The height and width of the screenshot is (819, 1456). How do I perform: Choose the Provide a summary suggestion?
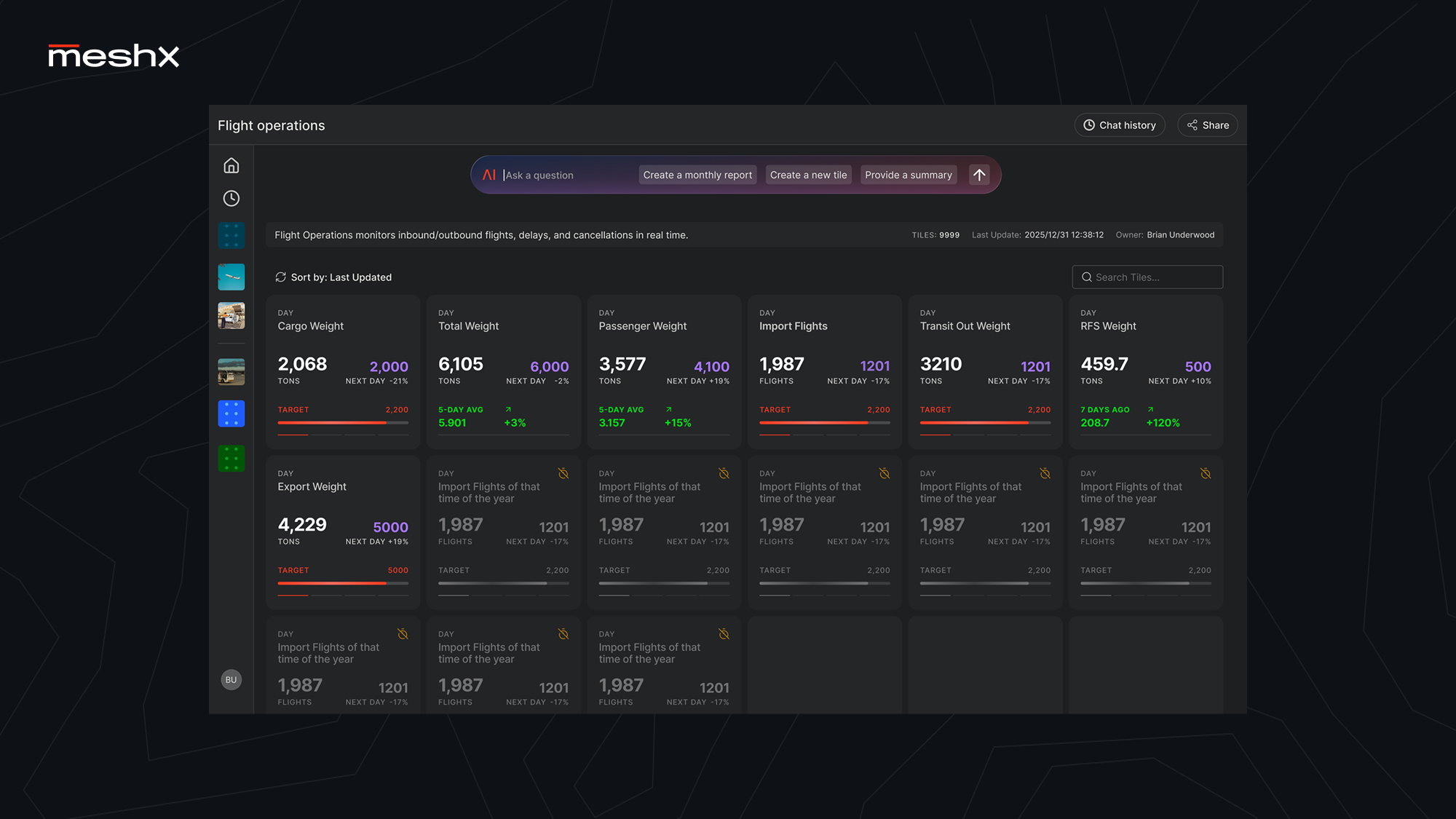pos(909,175)
